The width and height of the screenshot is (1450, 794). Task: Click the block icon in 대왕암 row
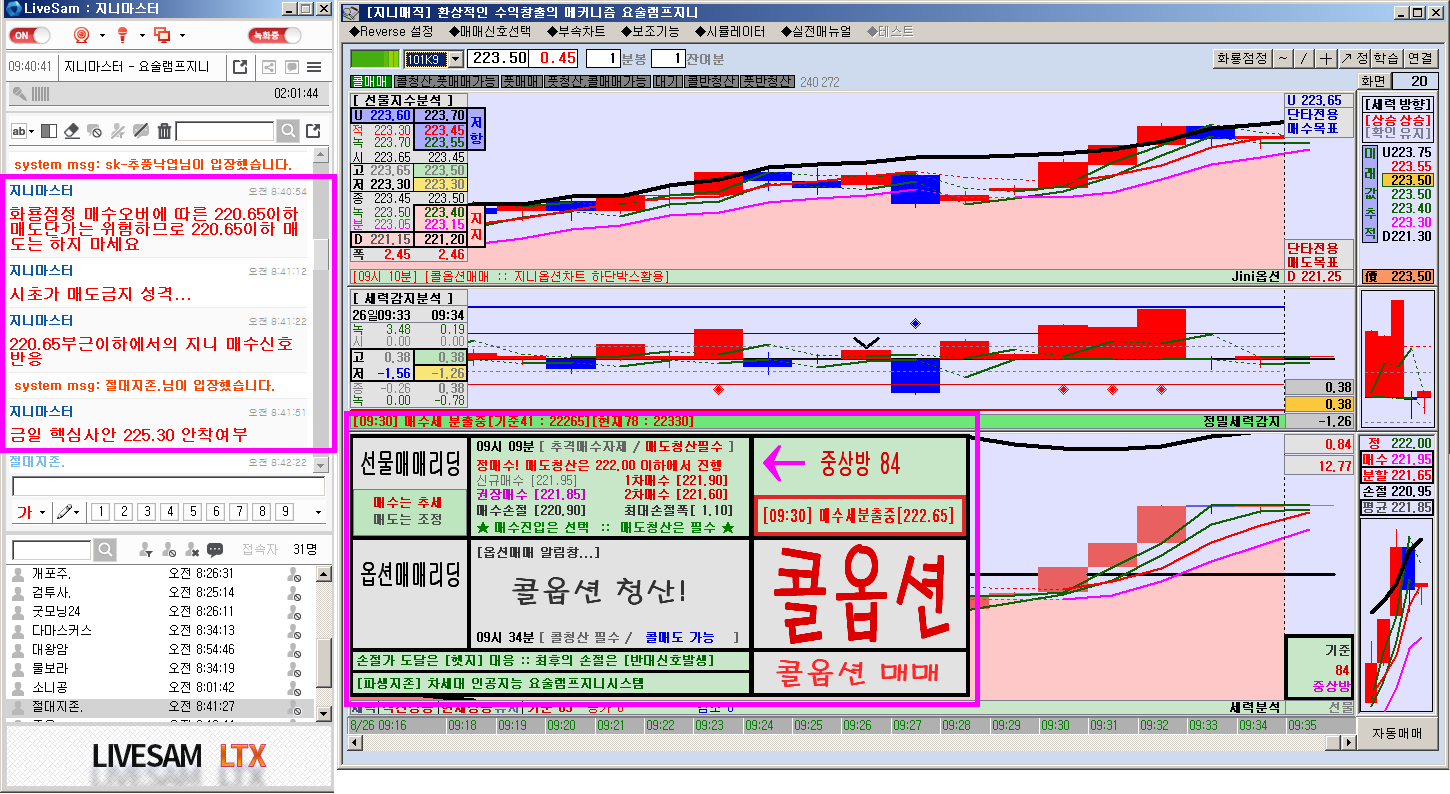(294, 650)
